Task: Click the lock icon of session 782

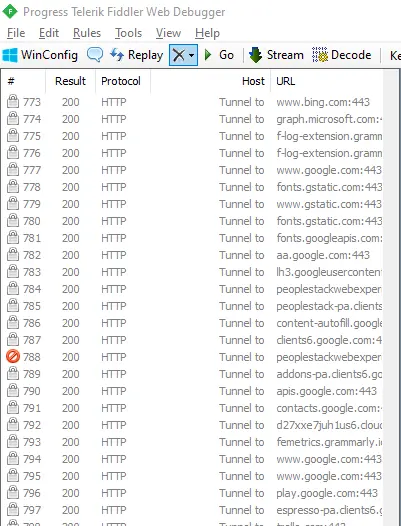Action: coord(13,254)
